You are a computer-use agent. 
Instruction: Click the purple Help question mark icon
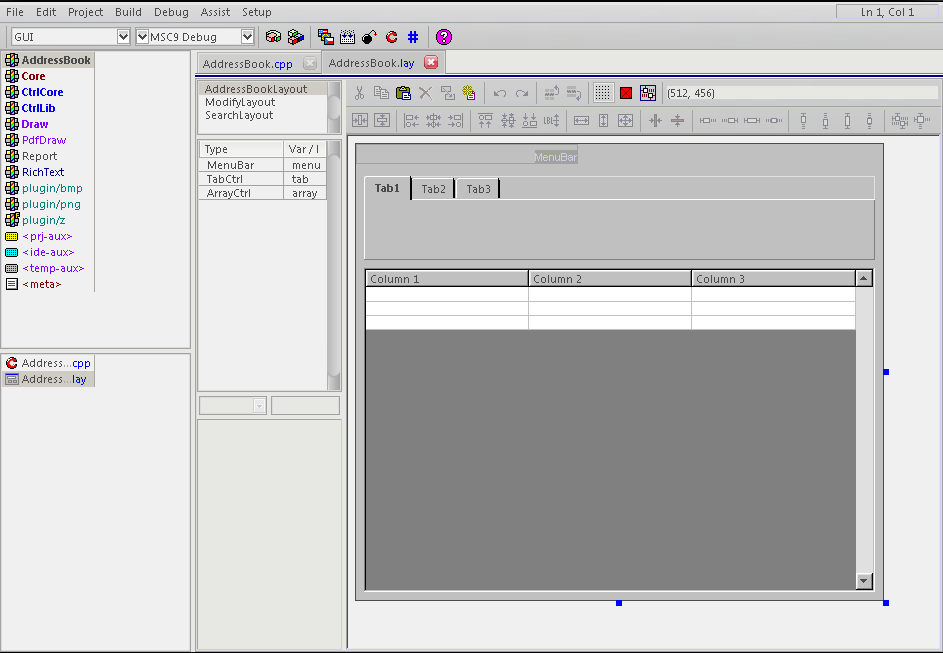point(444,37)
